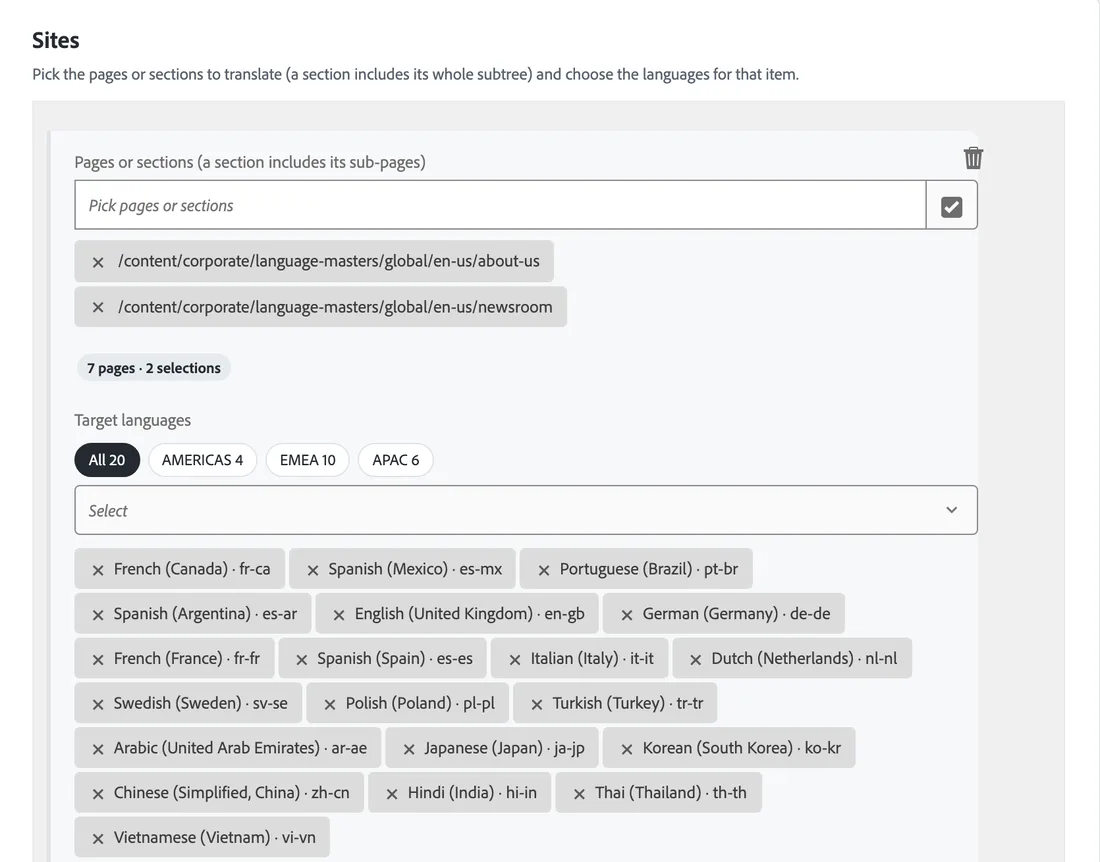Click the Target languages label
1100x862 pixels.
coord(133,420)
